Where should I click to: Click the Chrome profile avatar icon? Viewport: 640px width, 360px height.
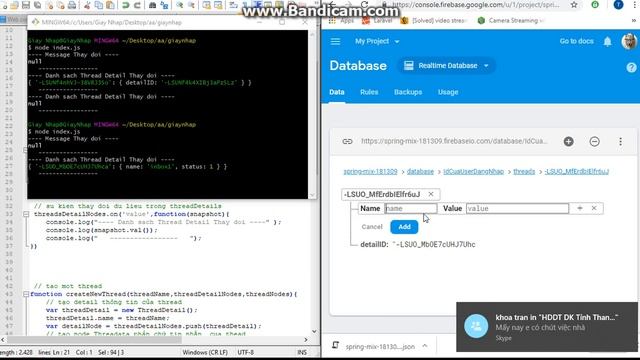pos(618,5)
